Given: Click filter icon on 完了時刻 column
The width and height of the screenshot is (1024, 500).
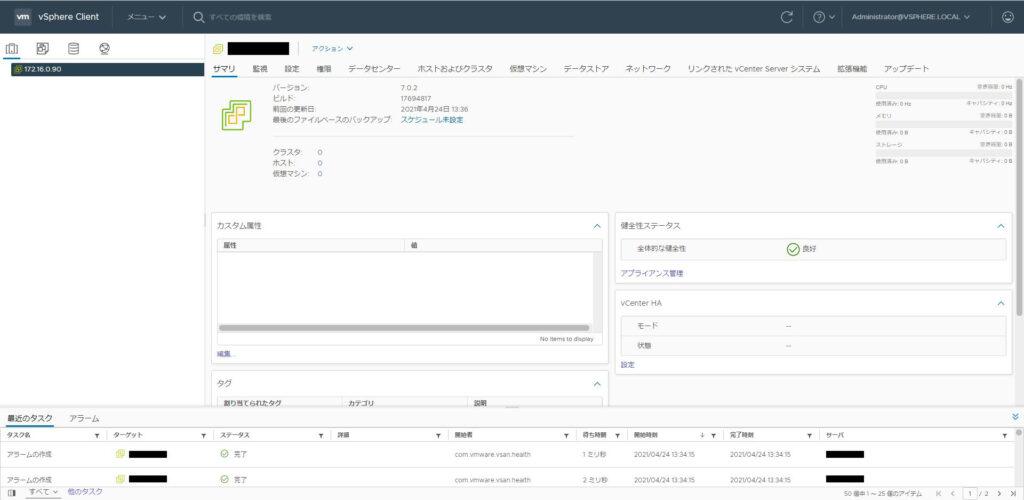Looking at the screenshot, I should 809,435.
